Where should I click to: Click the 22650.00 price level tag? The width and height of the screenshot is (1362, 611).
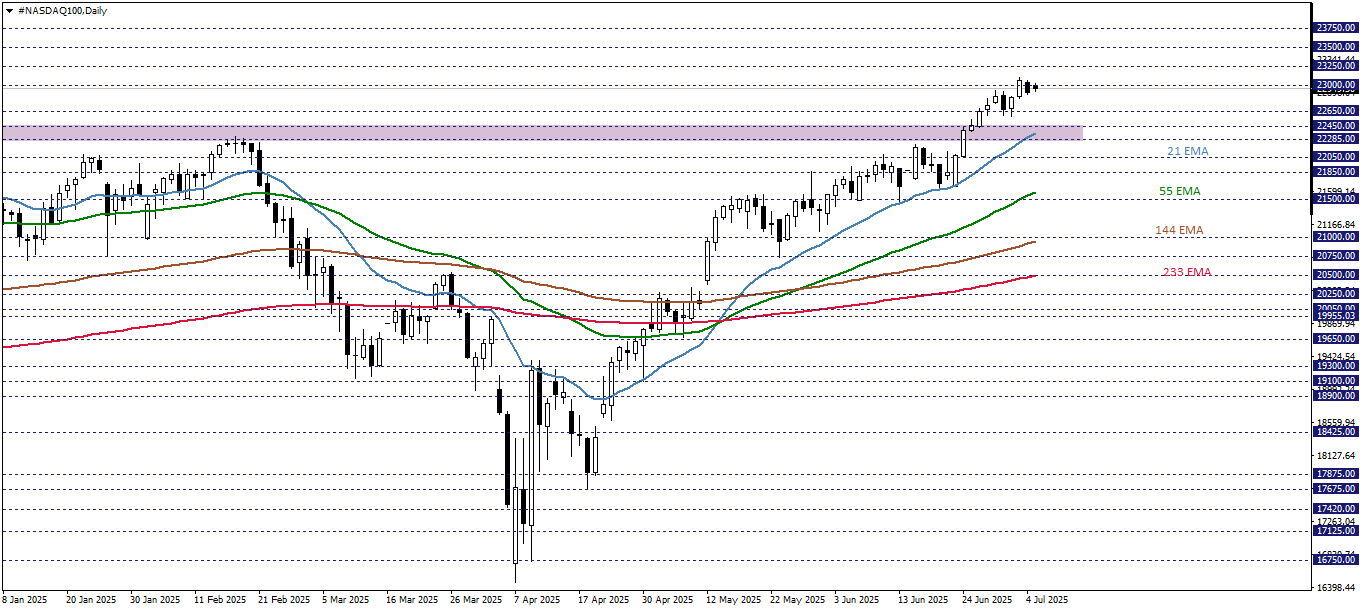pyautogui.click(x=1336, y=110)
